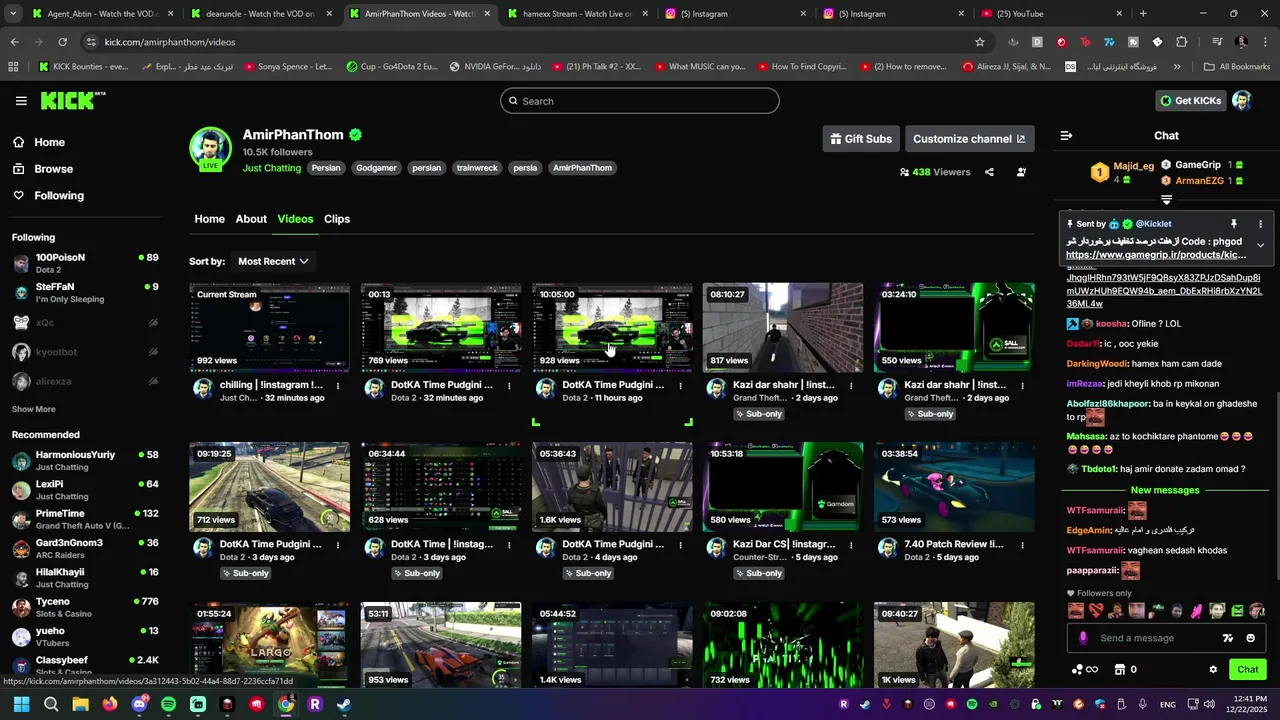Open the chat shop icon
Screen dimensions: 1280x720
click(1120, 670)
